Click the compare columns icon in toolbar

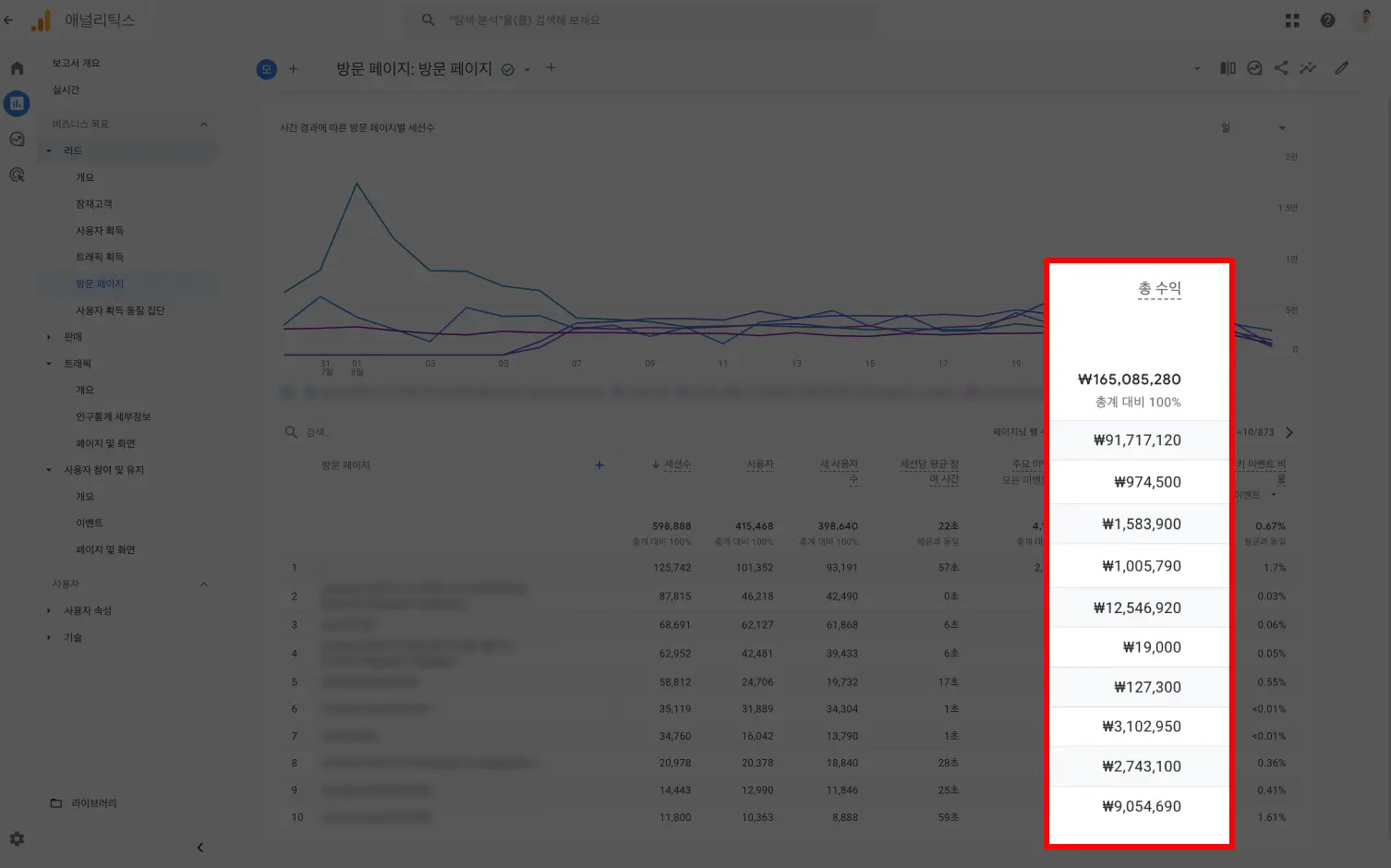tap(1228, 68)
